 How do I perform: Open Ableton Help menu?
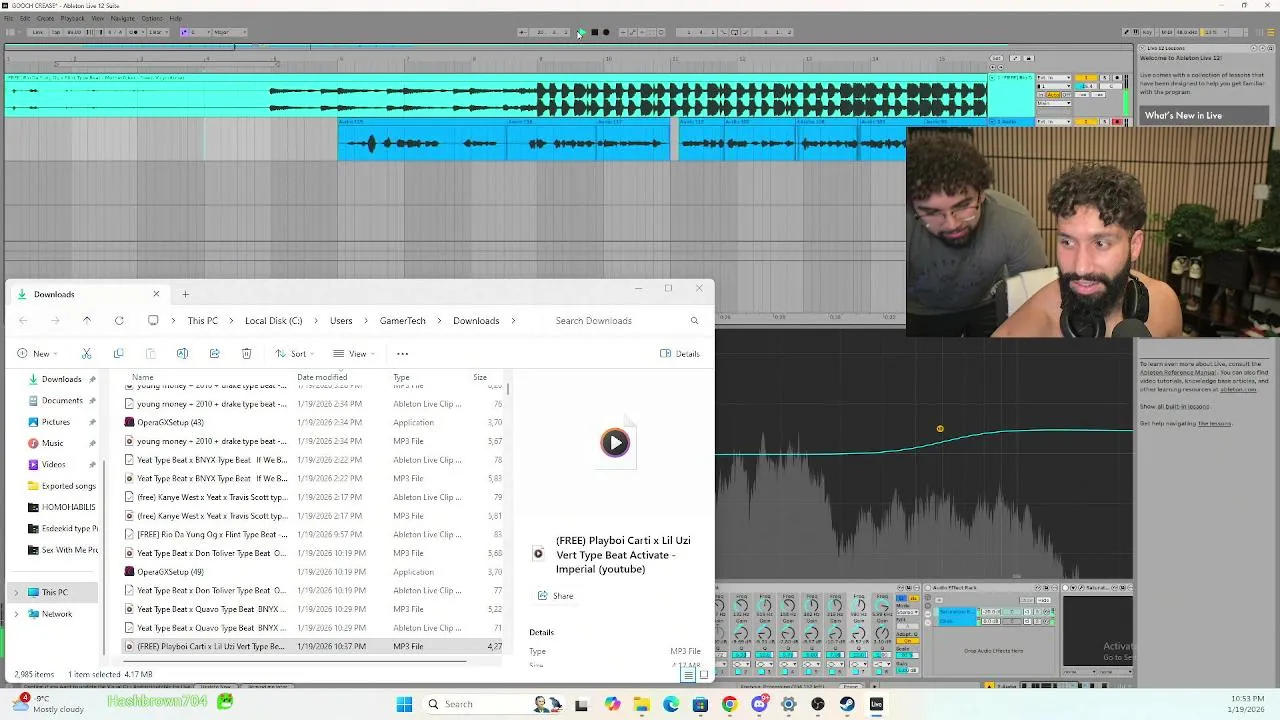(x=175, y=18)
